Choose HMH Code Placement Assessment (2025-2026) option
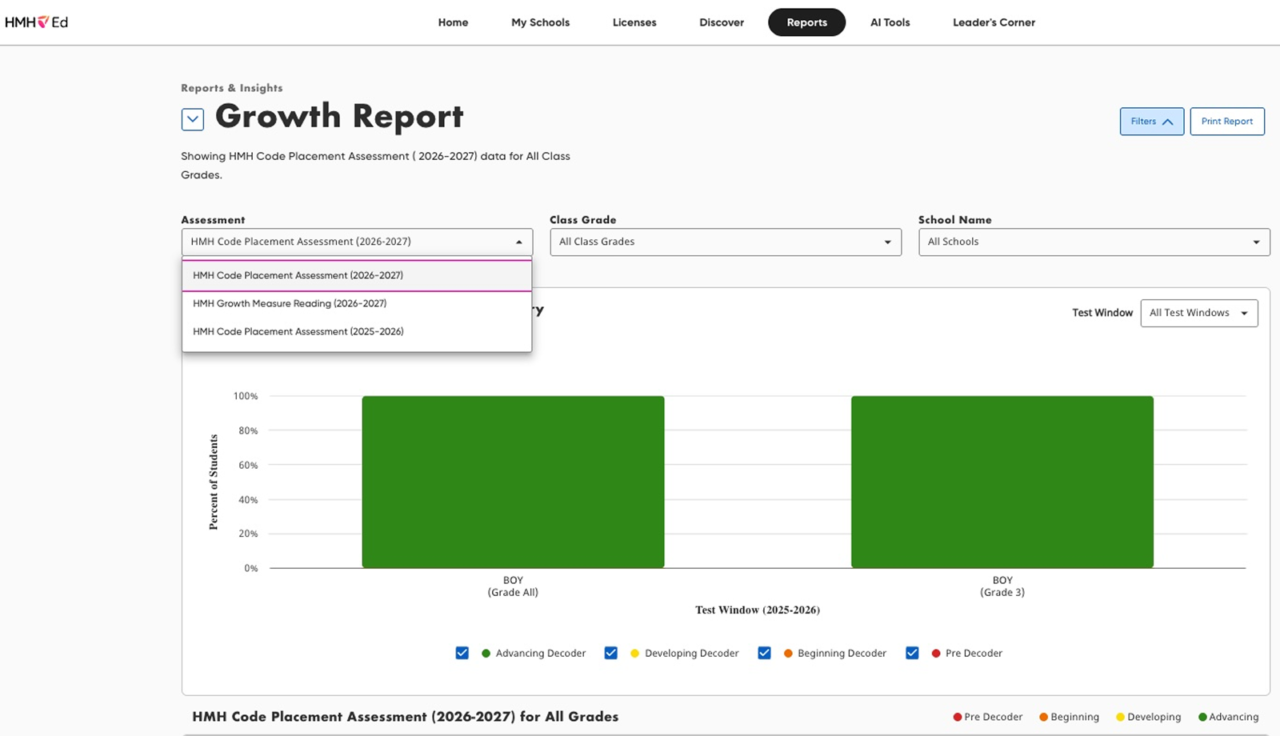The image size is (1280, 736). pyautogui.click(x=357, y=331)
